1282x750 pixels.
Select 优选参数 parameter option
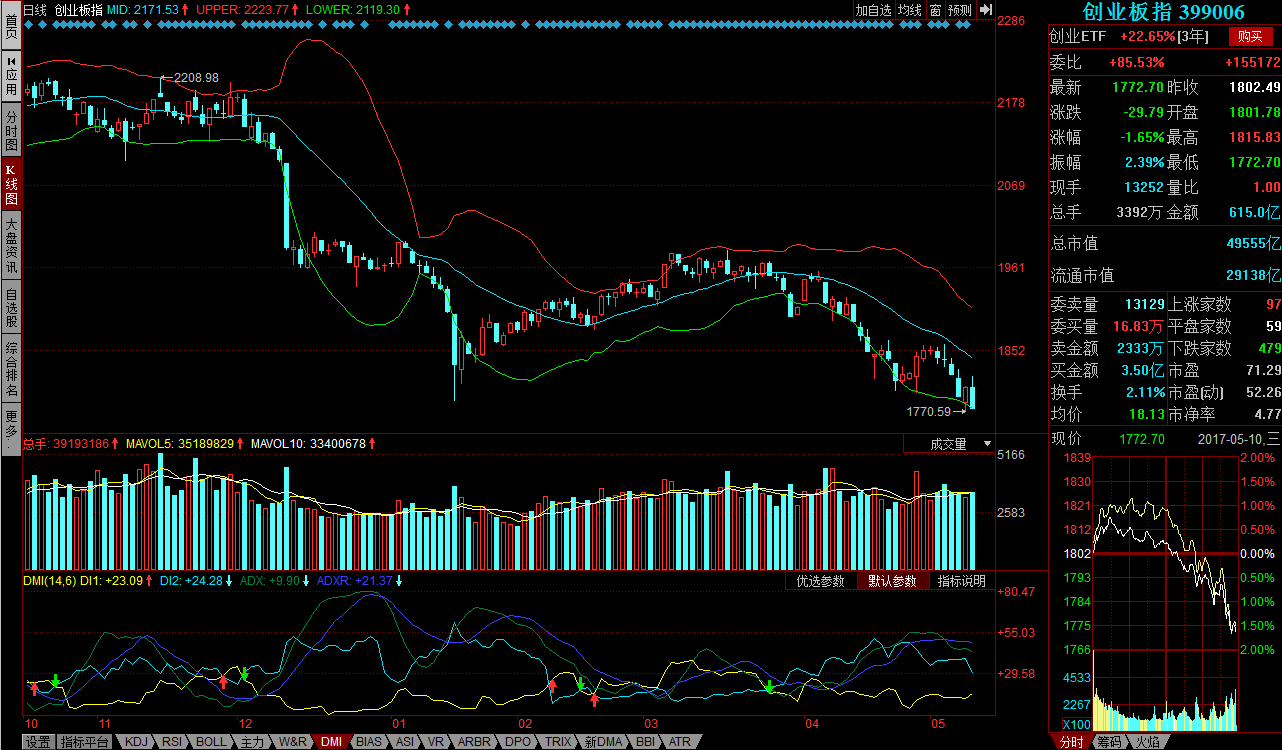coord(820,581)
